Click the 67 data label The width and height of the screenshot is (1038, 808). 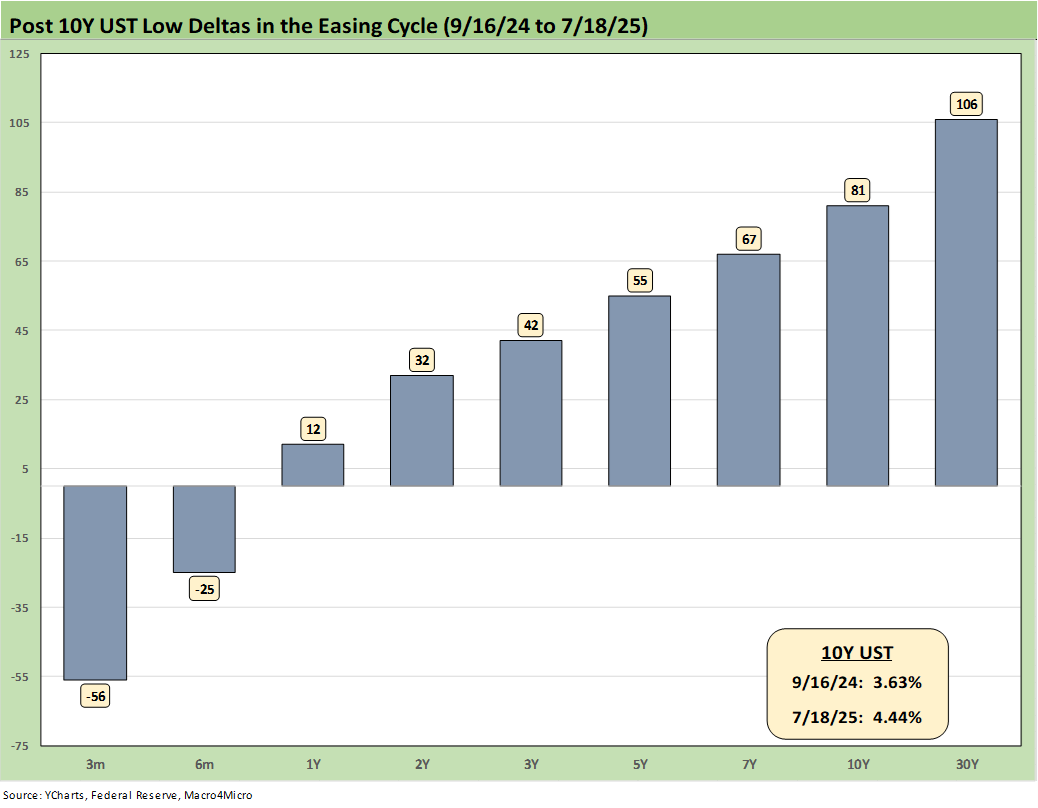pyautogui.click(x=749, y=239)
